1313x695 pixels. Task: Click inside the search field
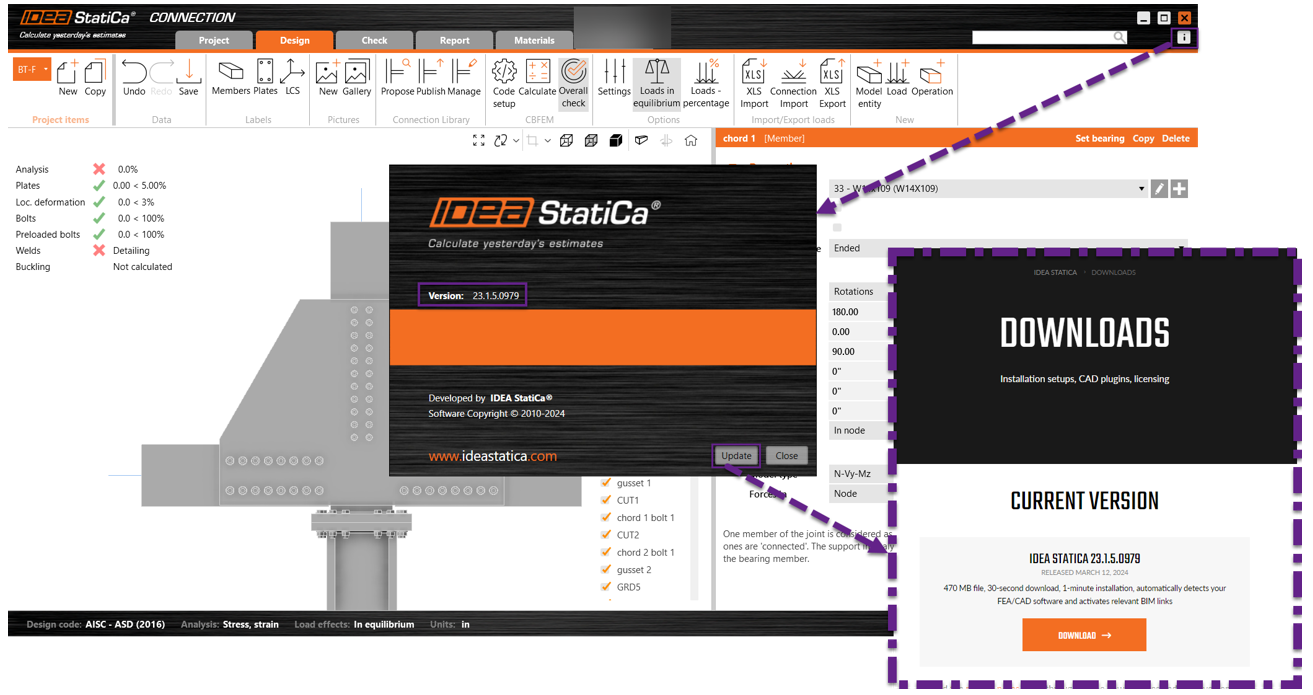pos(1040,36)
